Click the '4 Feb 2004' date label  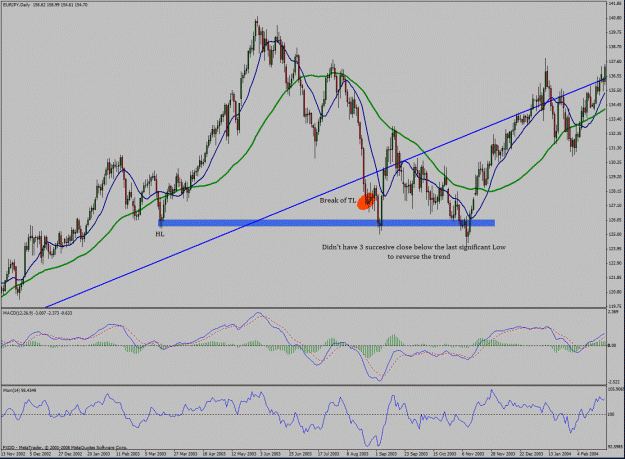[x=588, y=453]
